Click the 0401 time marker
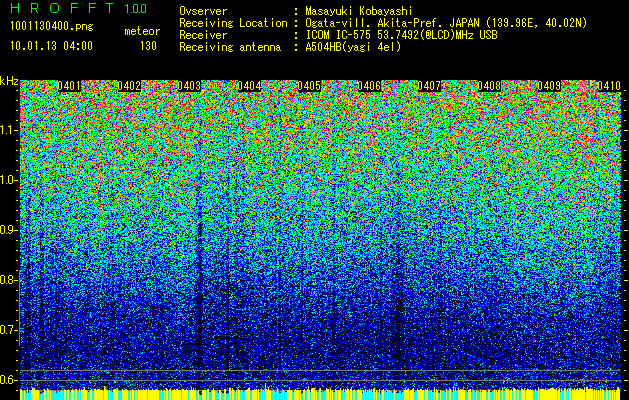The image size is (629, 400). point(69,86)
